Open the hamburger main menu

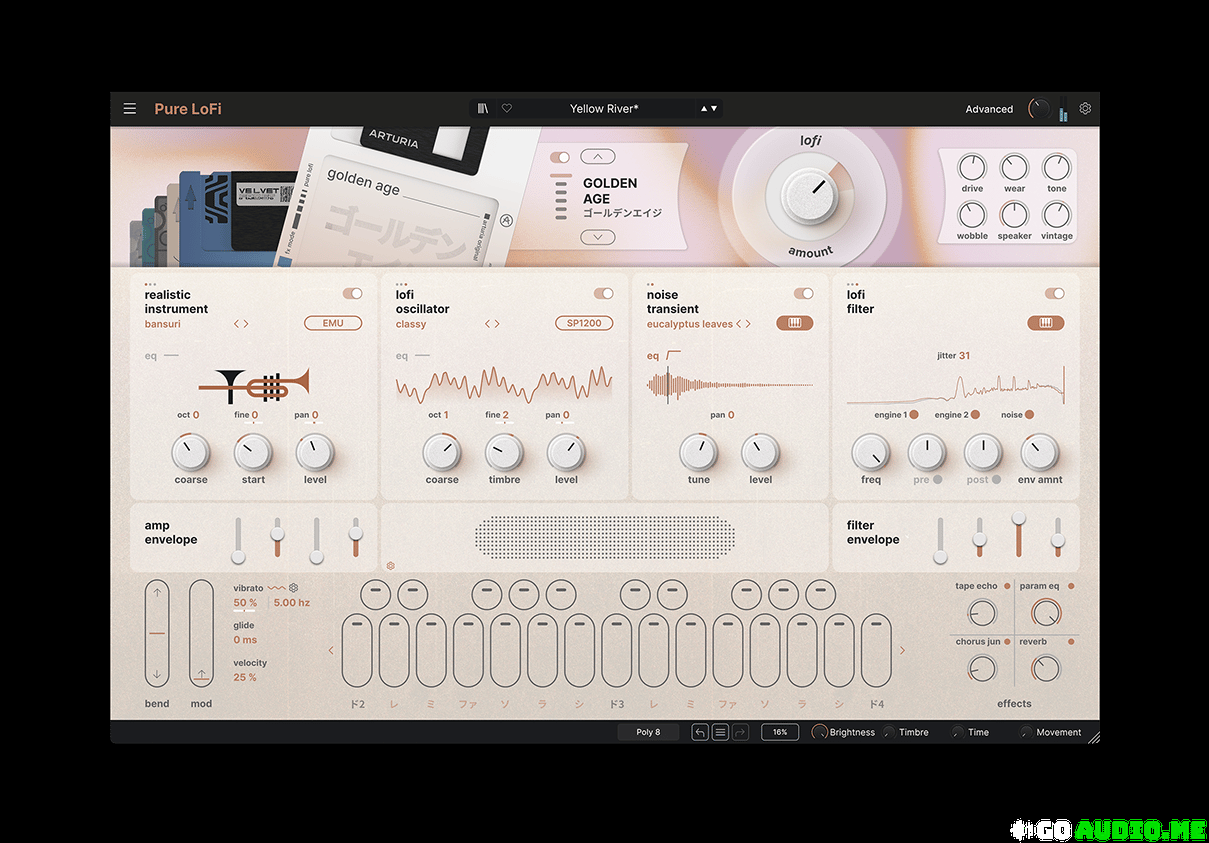click(130, 109)
